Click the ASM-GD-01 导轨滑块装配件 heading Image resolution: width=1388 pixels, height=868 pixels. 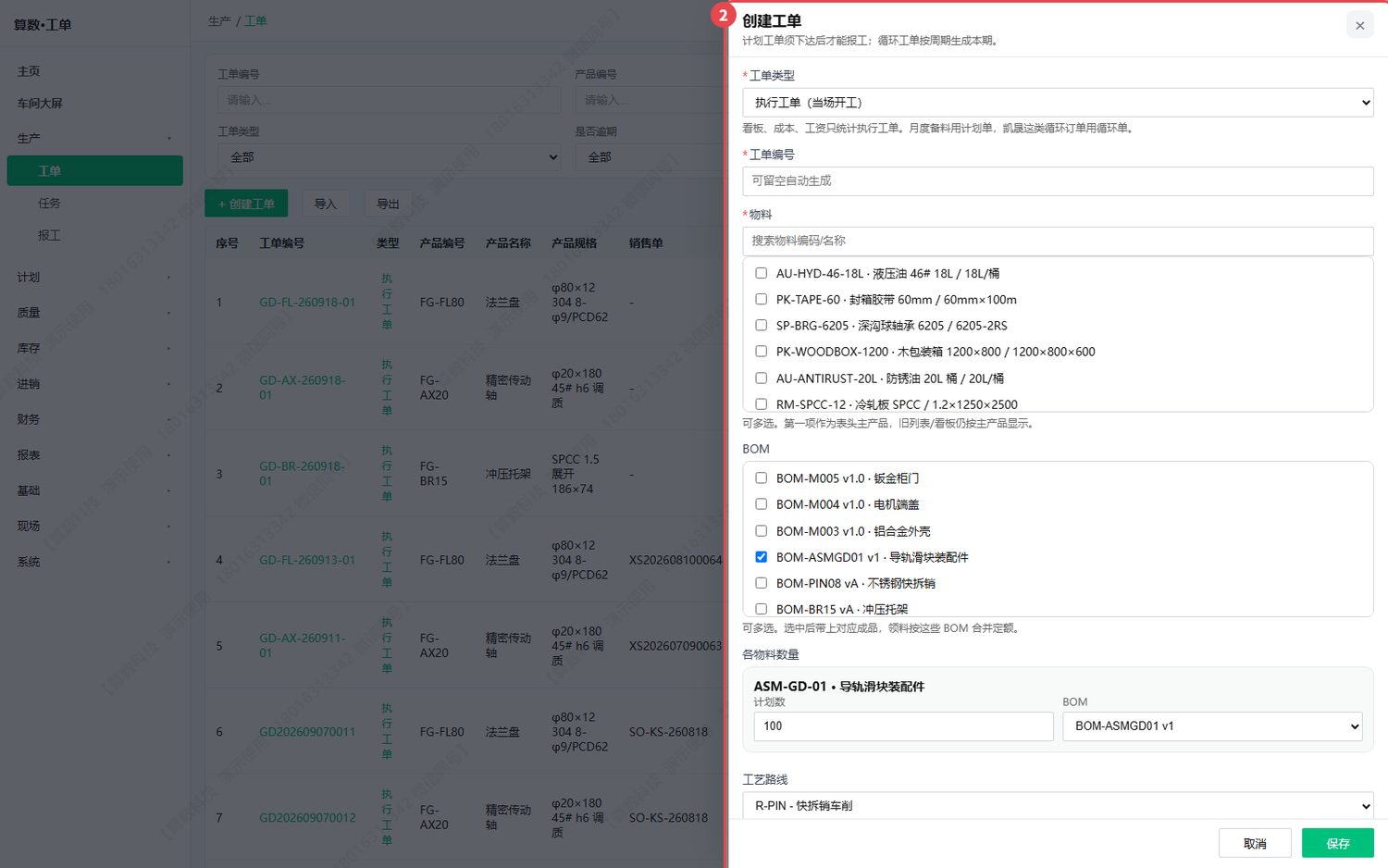pos(839,687)
